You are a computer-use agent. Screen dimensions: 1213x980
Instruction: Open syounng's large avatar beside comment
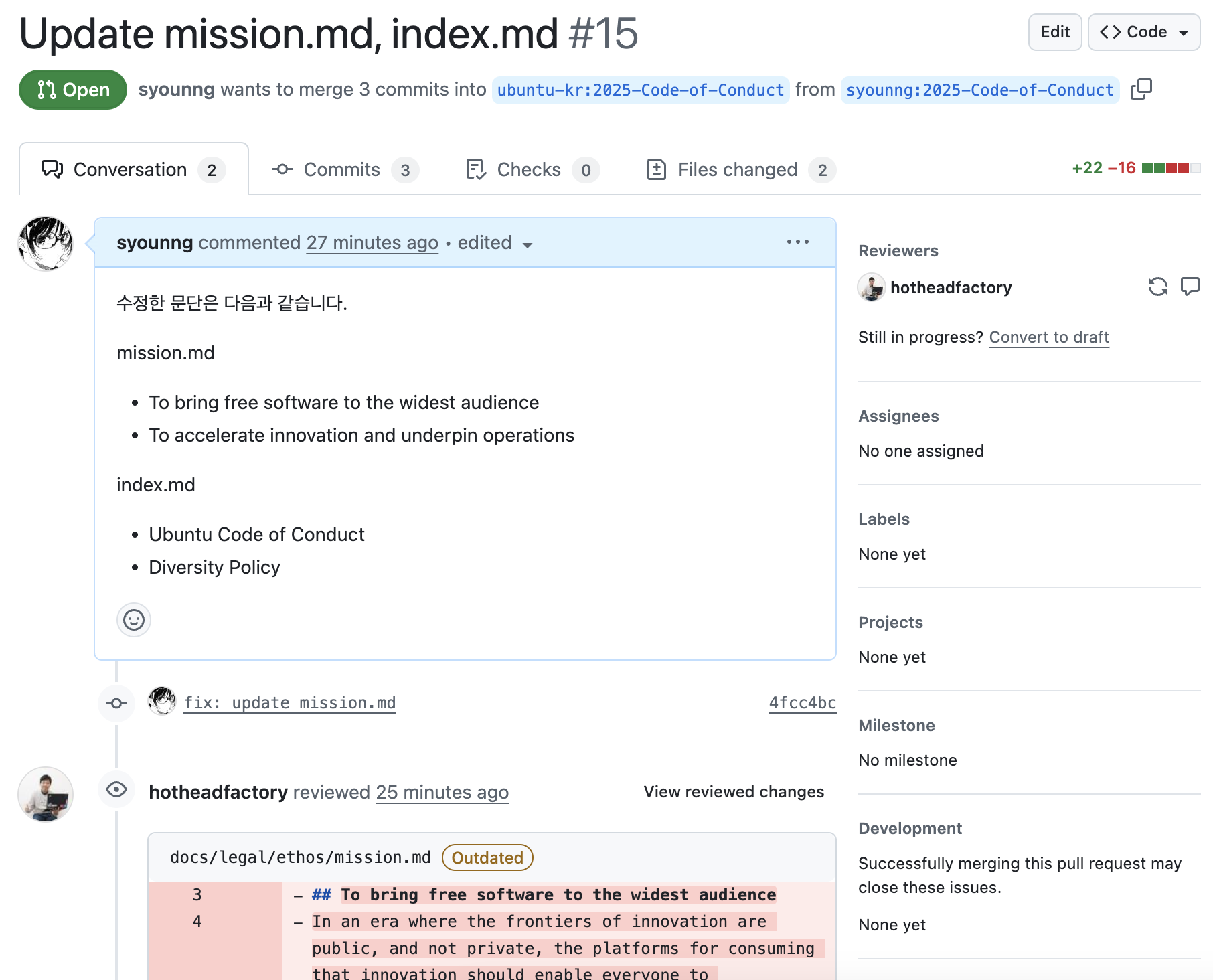(x=46, y=244)
